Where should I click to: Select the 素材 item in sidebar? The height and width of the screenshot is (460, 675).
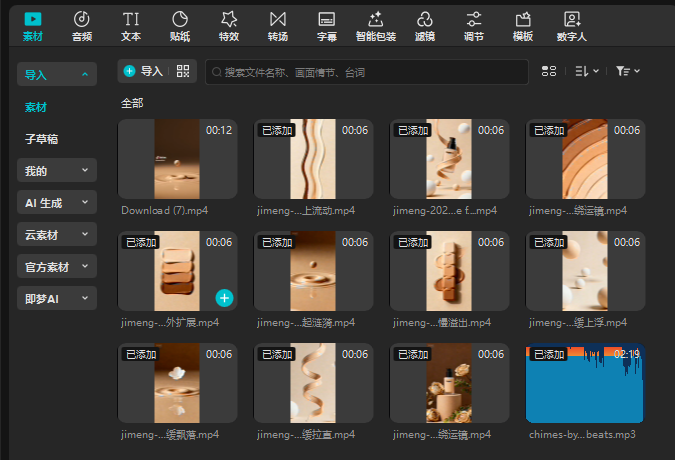tap(37, 107)
